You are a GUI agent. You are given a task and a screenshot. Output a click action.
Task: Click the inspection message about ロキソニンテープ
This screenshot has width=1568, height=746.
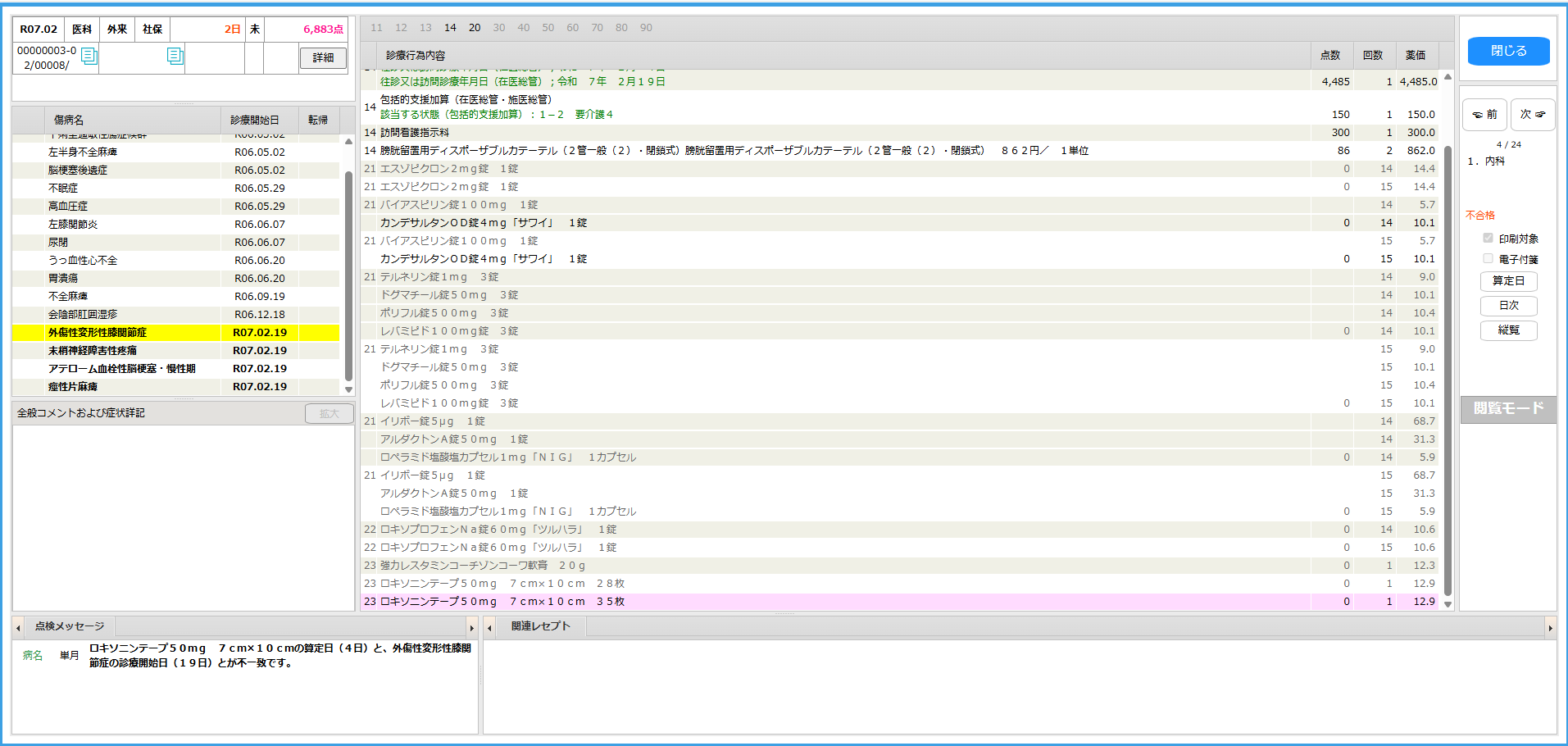point(280,656)
